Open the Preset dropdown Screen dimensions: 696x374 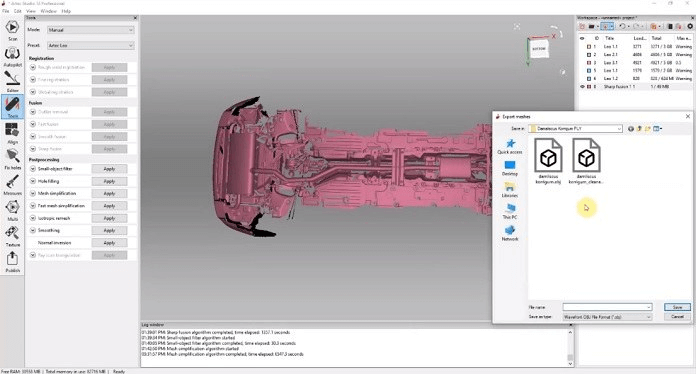(91, 45)
